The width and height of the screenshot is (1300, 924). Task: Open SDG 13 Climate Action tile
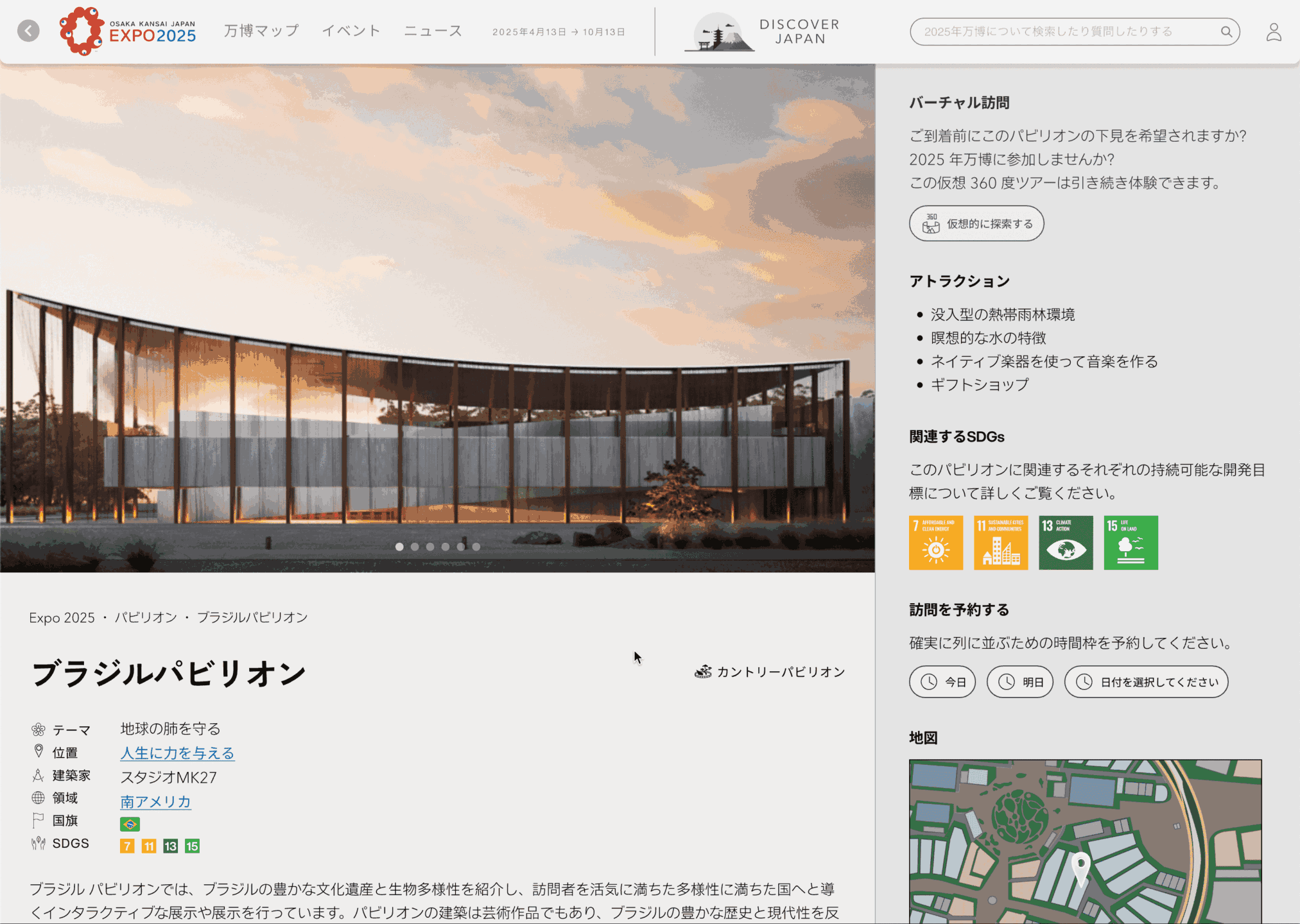coord(1066,543)
